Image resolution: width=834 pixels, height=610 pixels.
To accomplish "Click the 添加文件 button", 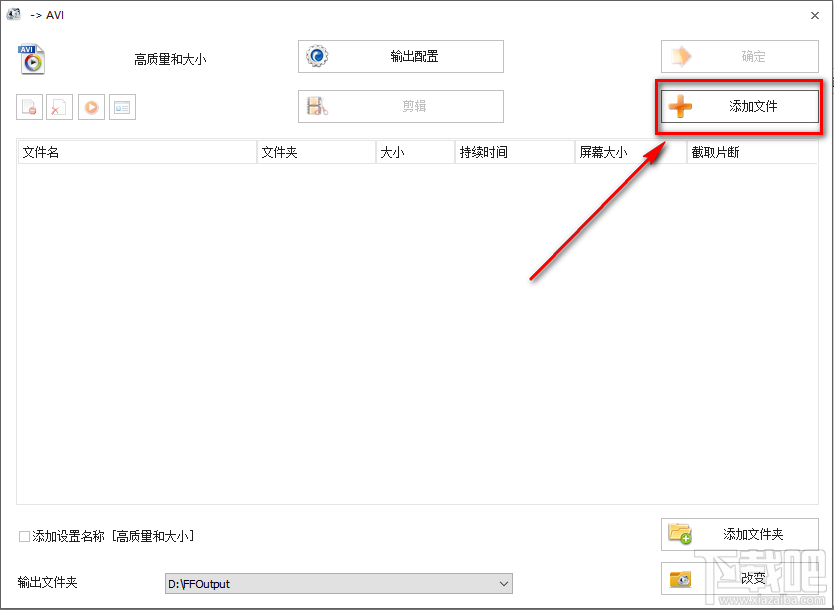I will (x=739, y=106).
